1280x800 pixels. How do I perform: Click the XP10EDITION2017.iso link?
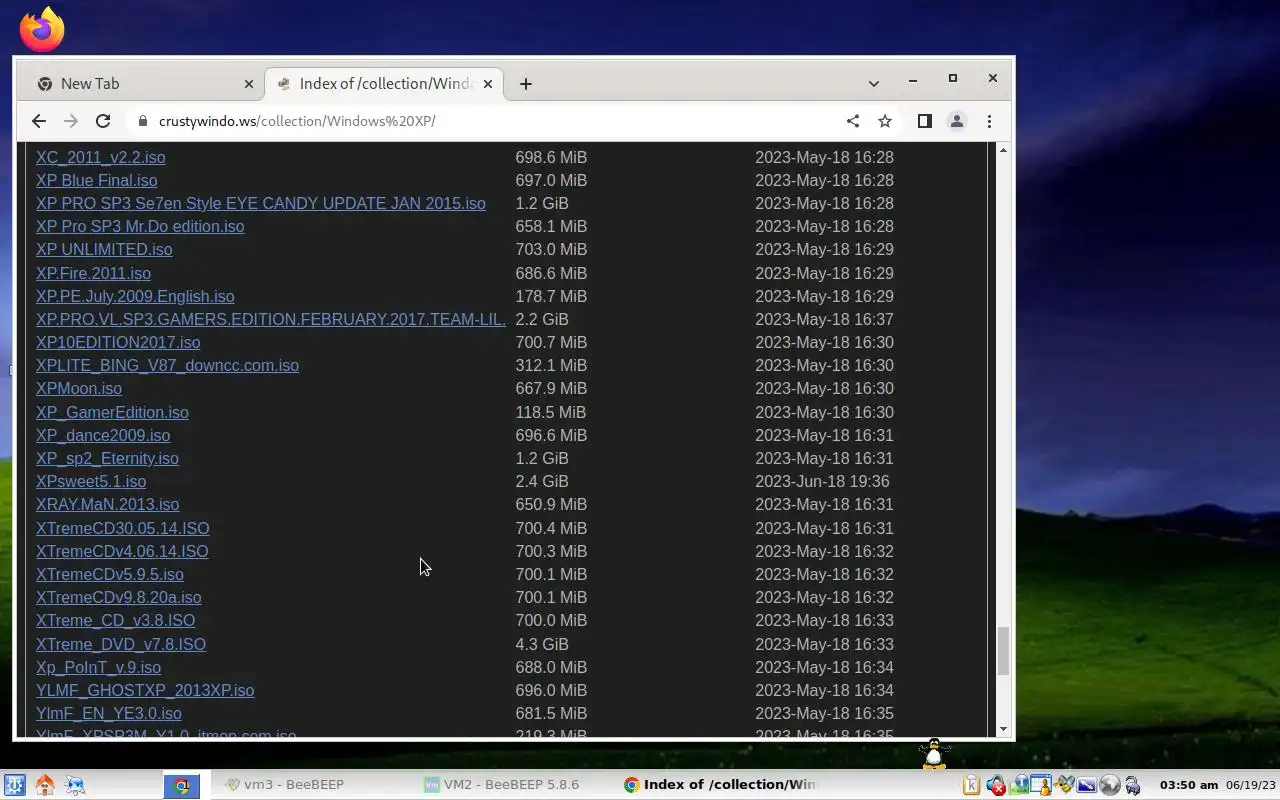(118, 342)
